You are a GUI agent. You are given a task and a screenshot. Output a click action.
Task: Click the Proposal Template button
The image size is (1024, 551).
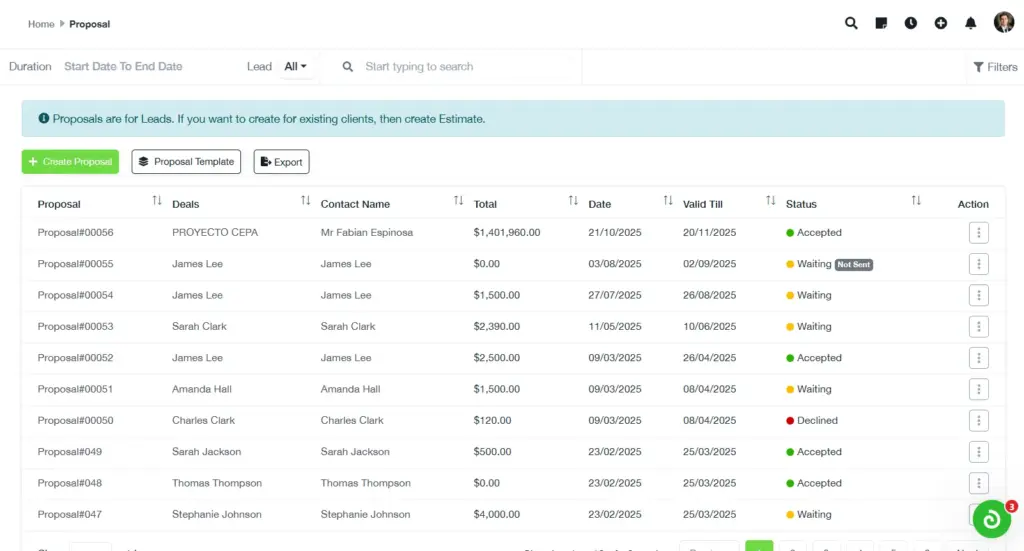click(186, 162)
